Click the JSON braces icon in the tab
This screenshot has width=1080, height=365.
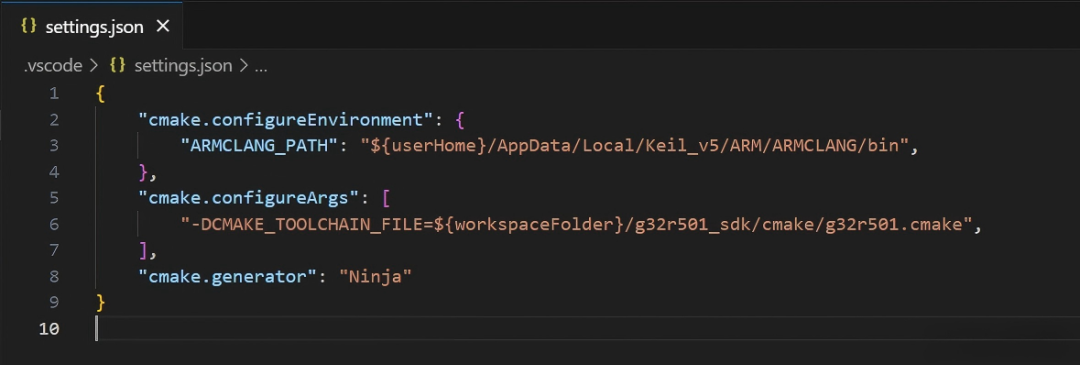(28, 26)
